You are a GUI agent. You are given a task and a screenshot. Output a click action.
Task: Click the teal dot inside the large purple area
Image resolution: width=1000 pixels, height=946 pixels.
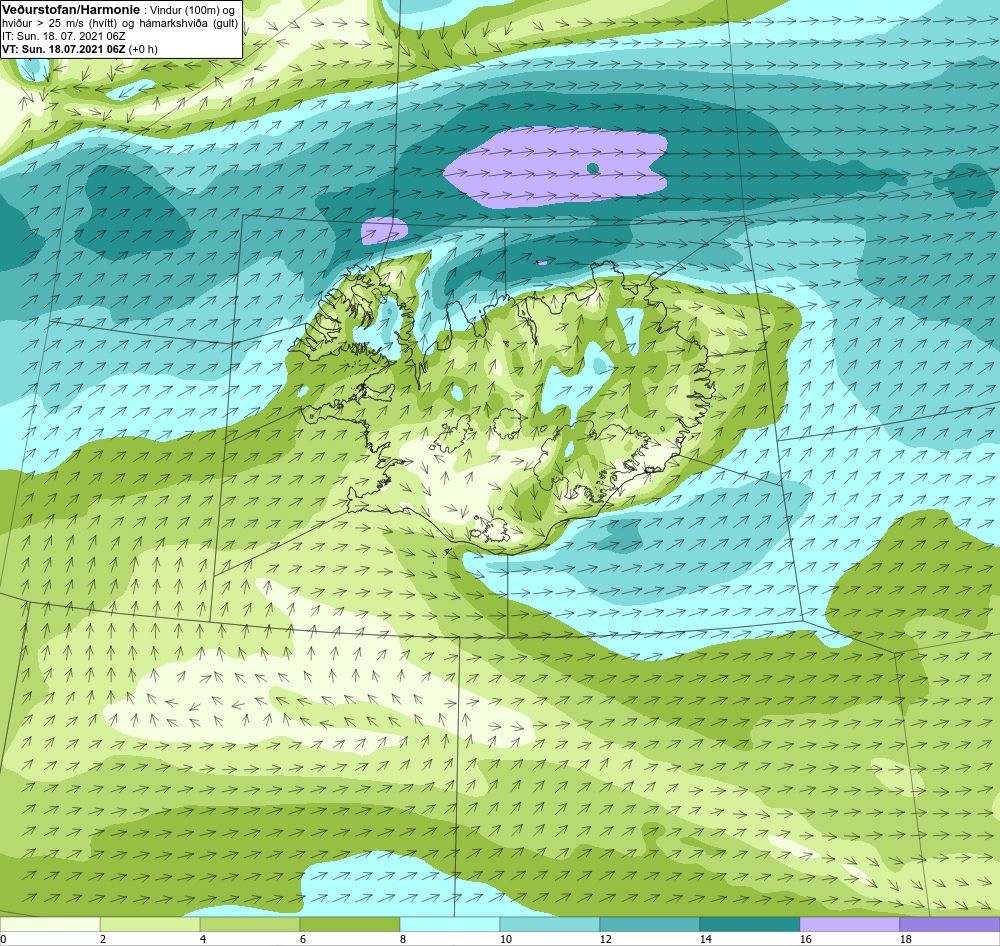point(592,168)
